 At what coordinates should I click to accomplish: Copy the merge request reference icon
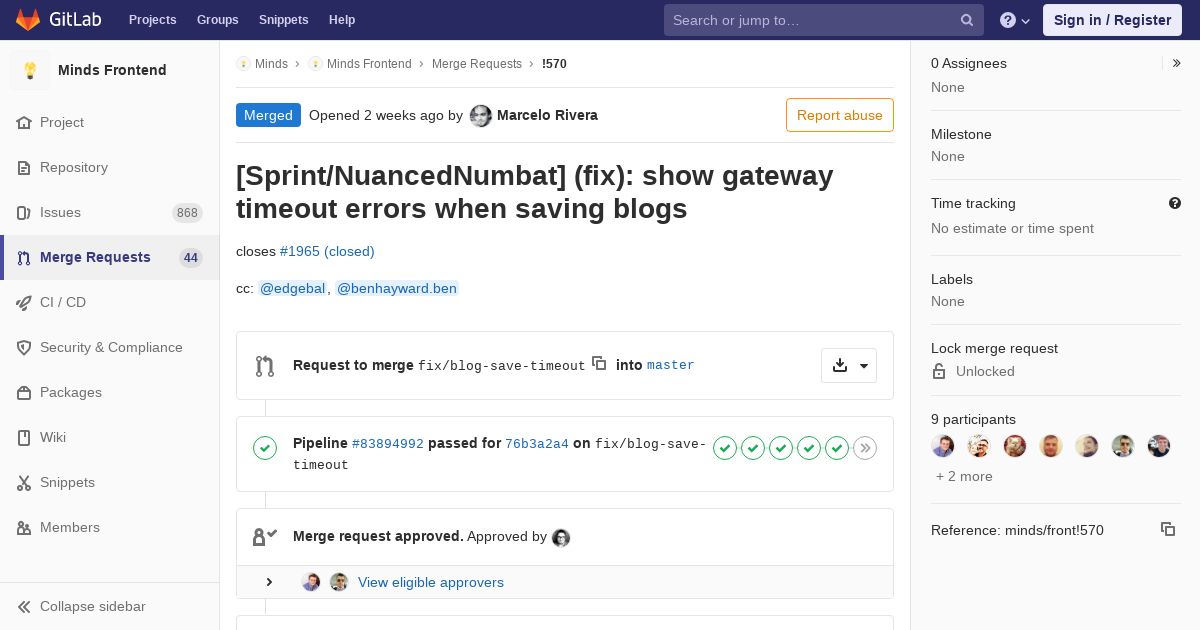(1167, 529)
